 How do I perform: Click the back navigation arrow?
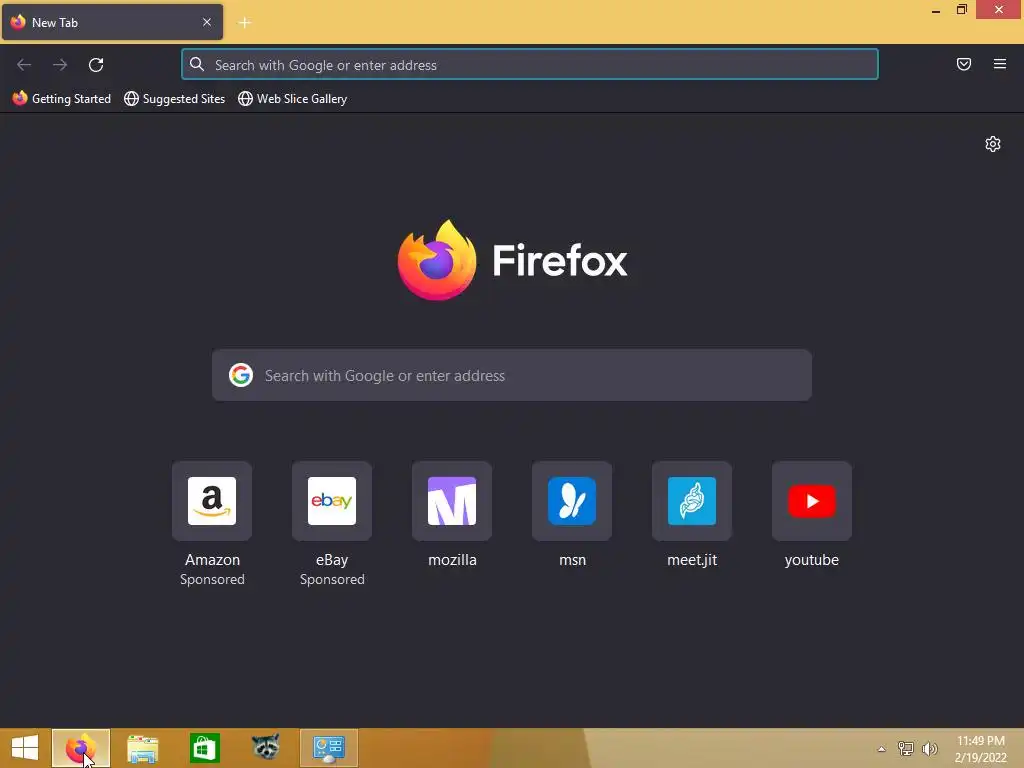point(24,65)
